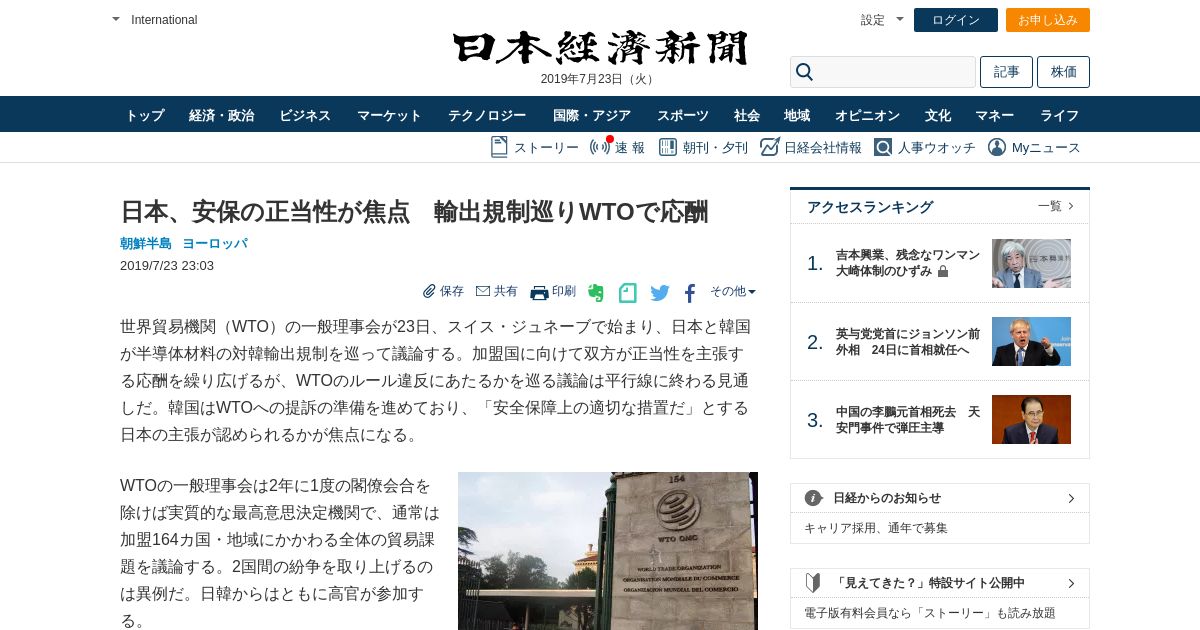Open Johnson thumbnail in ranking item 2

(x=1031, y=341)
